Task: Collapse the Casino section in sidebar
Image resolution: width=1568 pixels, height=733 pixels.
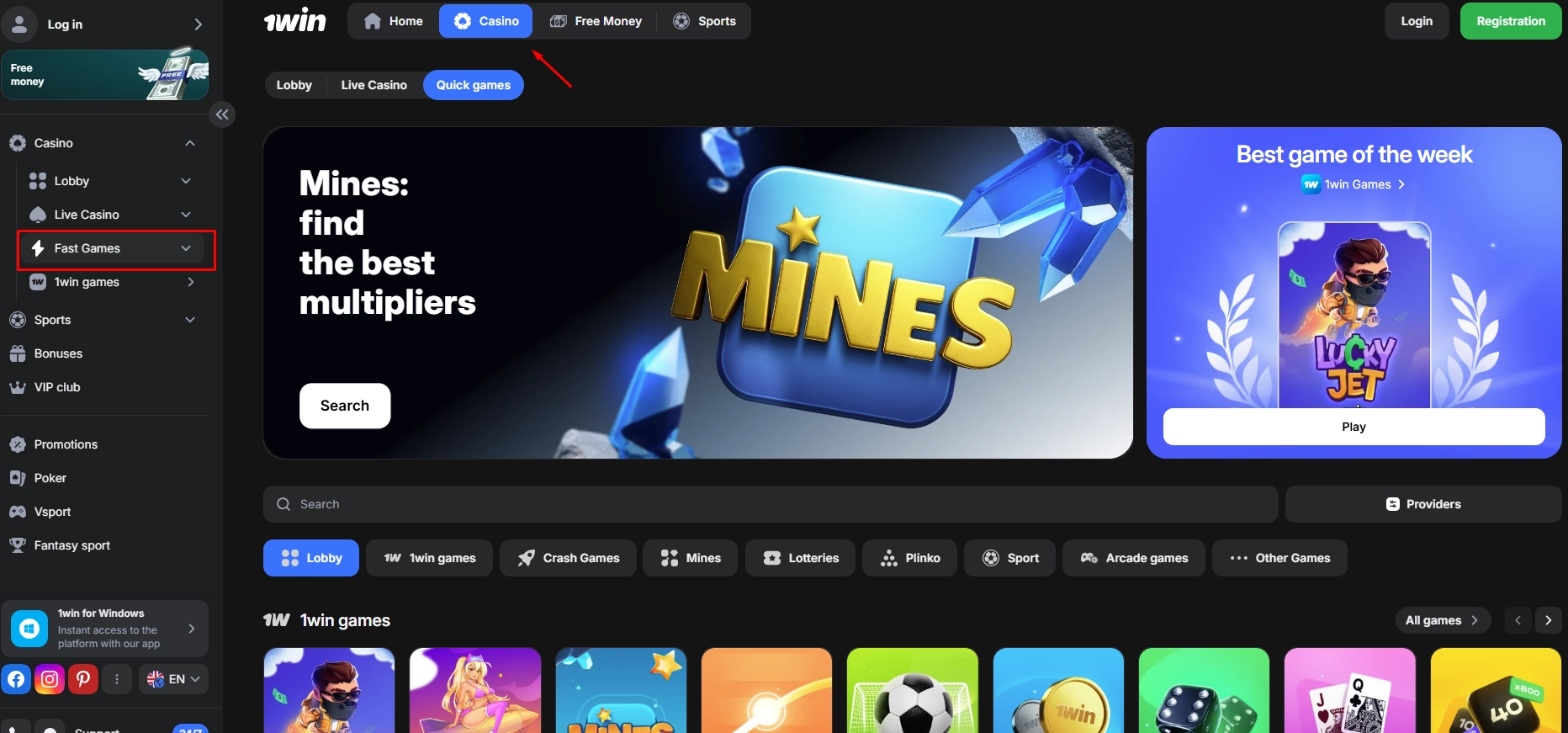Action: click(190, 143)
